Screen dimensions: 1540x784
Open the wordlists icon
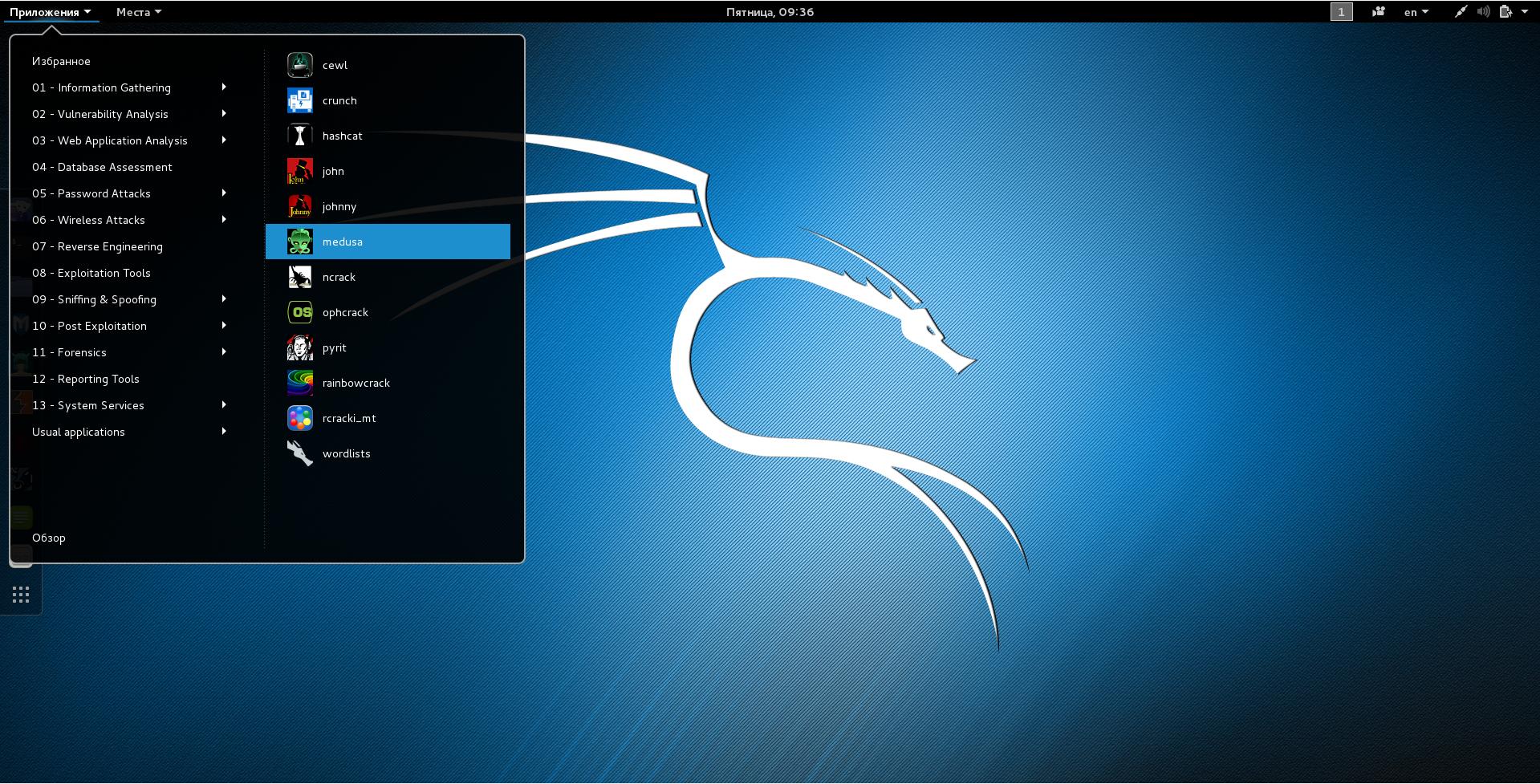[300, 453]
